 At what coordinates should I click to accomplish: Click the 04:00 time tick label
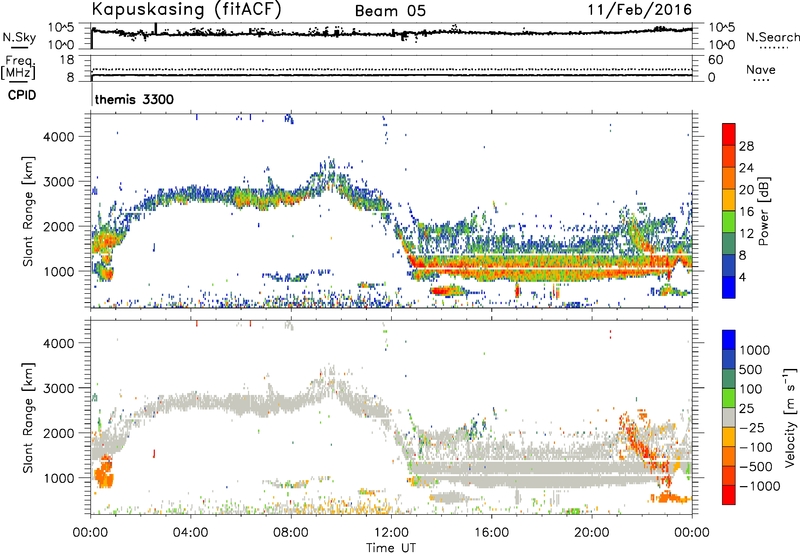coord(190,533)
